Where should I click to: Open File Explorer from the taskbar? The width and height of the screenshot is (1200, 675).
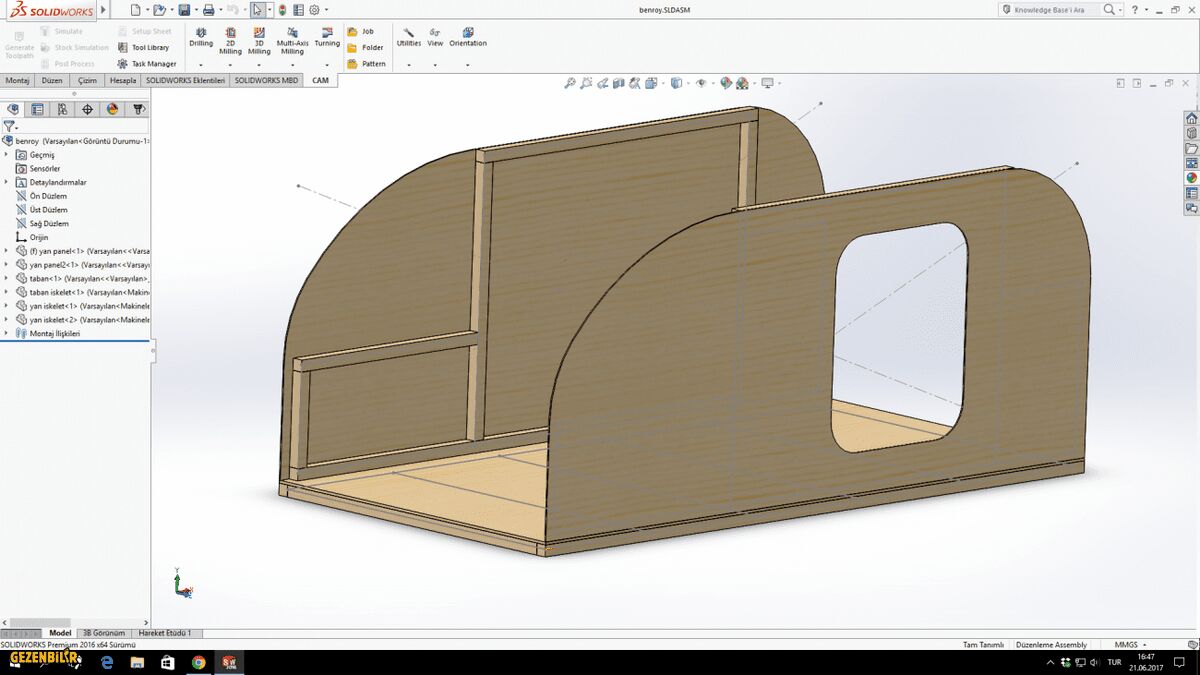click(137, 662)
